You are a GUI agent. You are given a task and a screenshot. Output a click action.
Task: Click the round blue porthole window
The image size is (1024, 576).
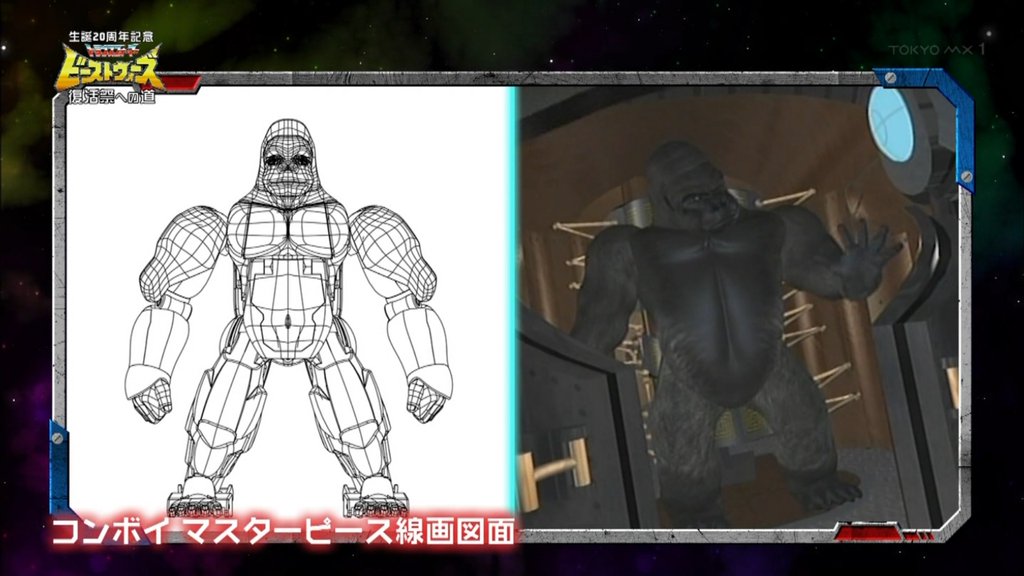coord(890,123)
